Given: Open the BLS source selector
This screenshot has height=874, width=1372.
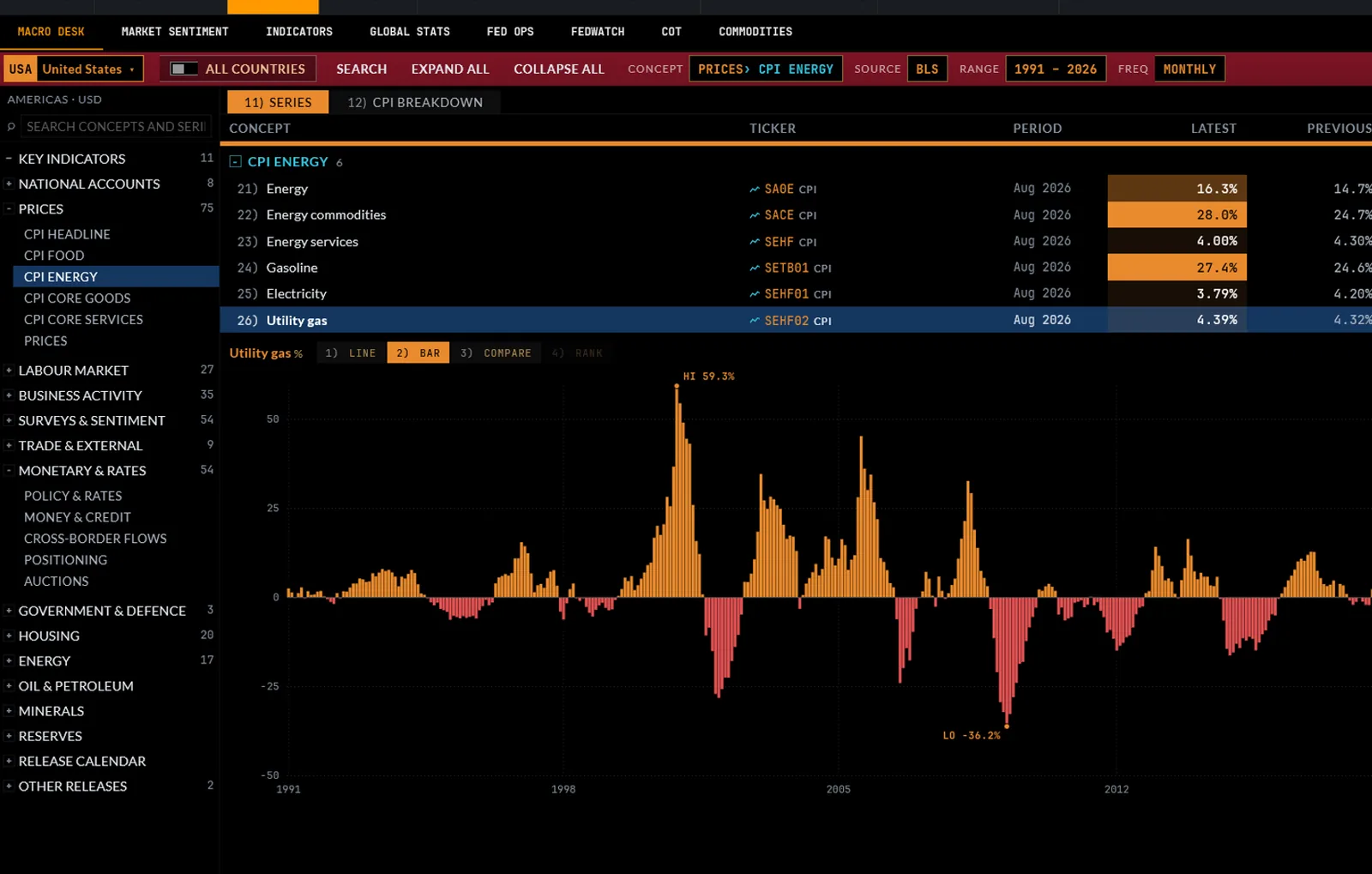Looking at the screenshot, I should (x=927, y=69).
